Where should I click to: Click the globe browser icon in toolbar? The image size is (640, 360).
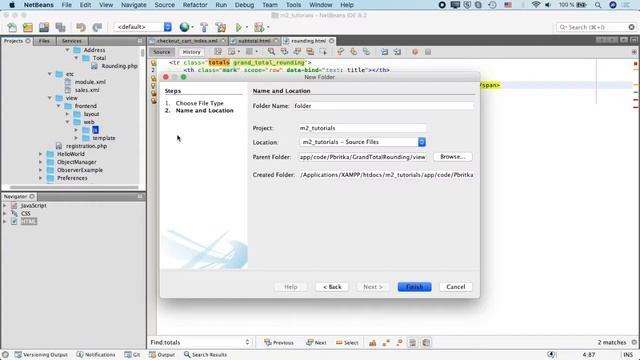(x=184, y=27)
